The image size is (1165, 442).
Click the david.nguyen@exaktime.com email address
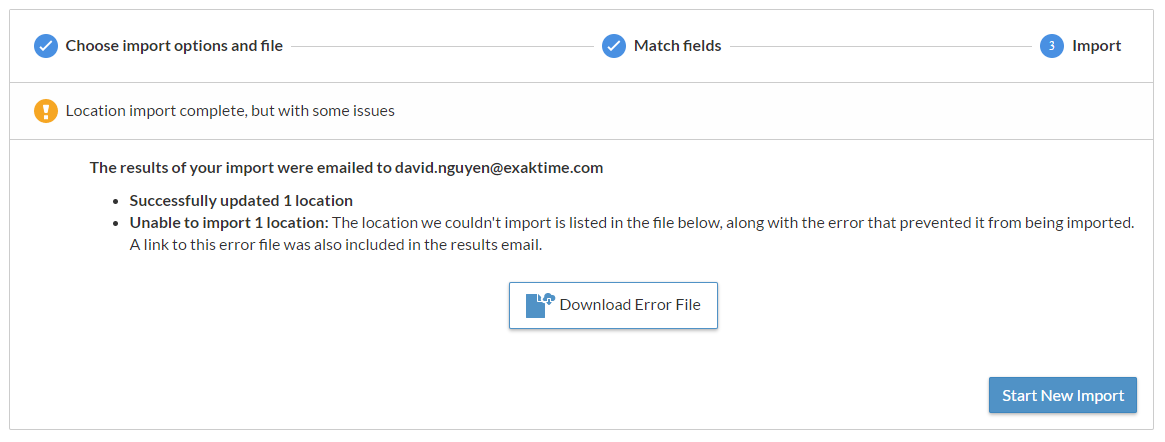click(x=499, y=168)
